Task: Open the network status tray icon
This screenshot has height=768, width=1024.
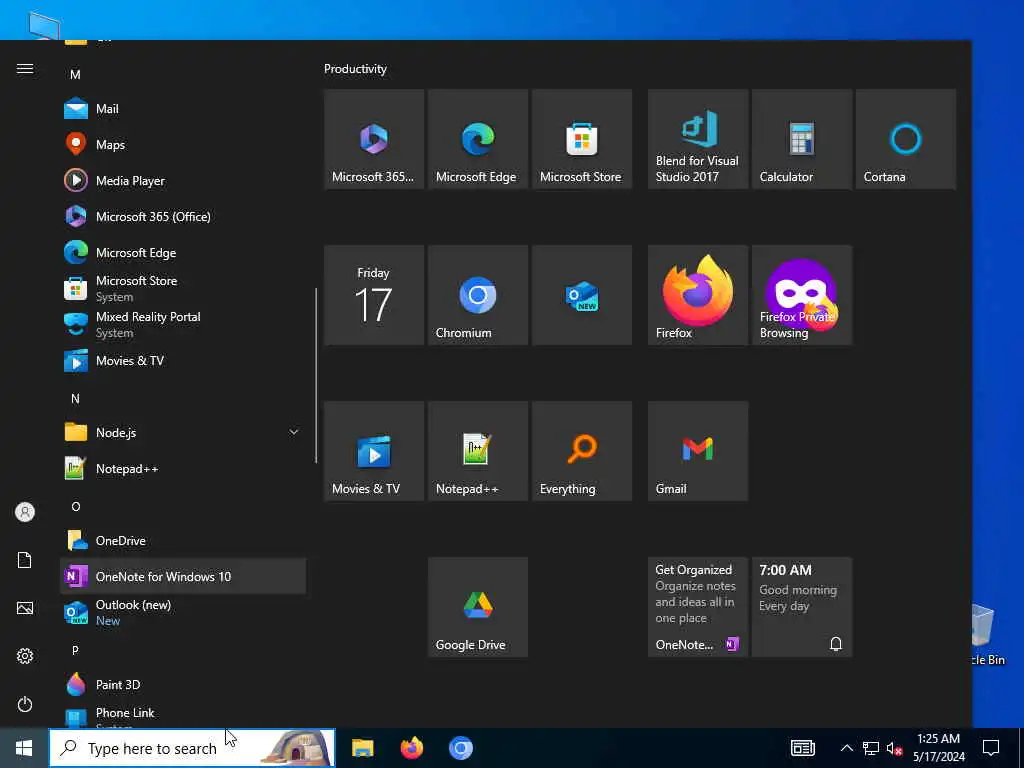Action: tap(871, 748)
